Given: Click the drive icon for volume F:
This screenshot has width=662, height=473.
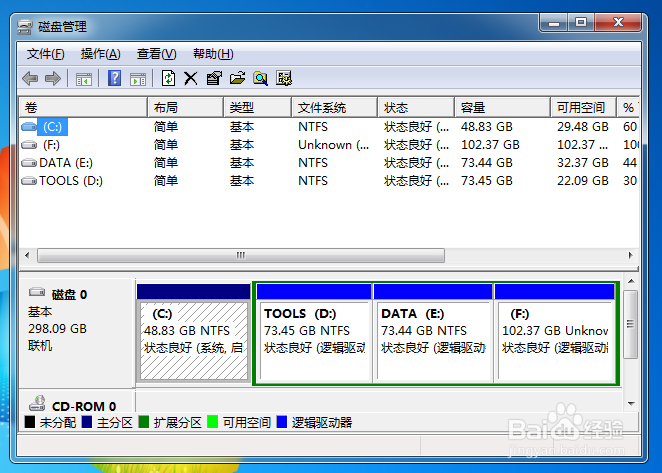Looking at the screenshot, I should [29, 145].
